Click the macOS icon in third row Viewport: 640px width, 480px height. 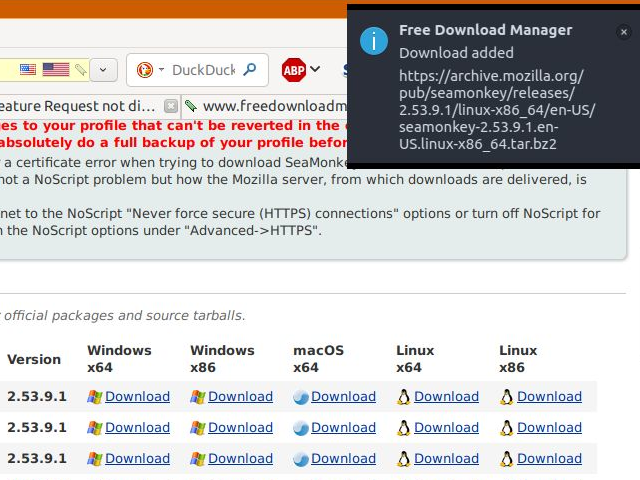click(x=301, y=459)
